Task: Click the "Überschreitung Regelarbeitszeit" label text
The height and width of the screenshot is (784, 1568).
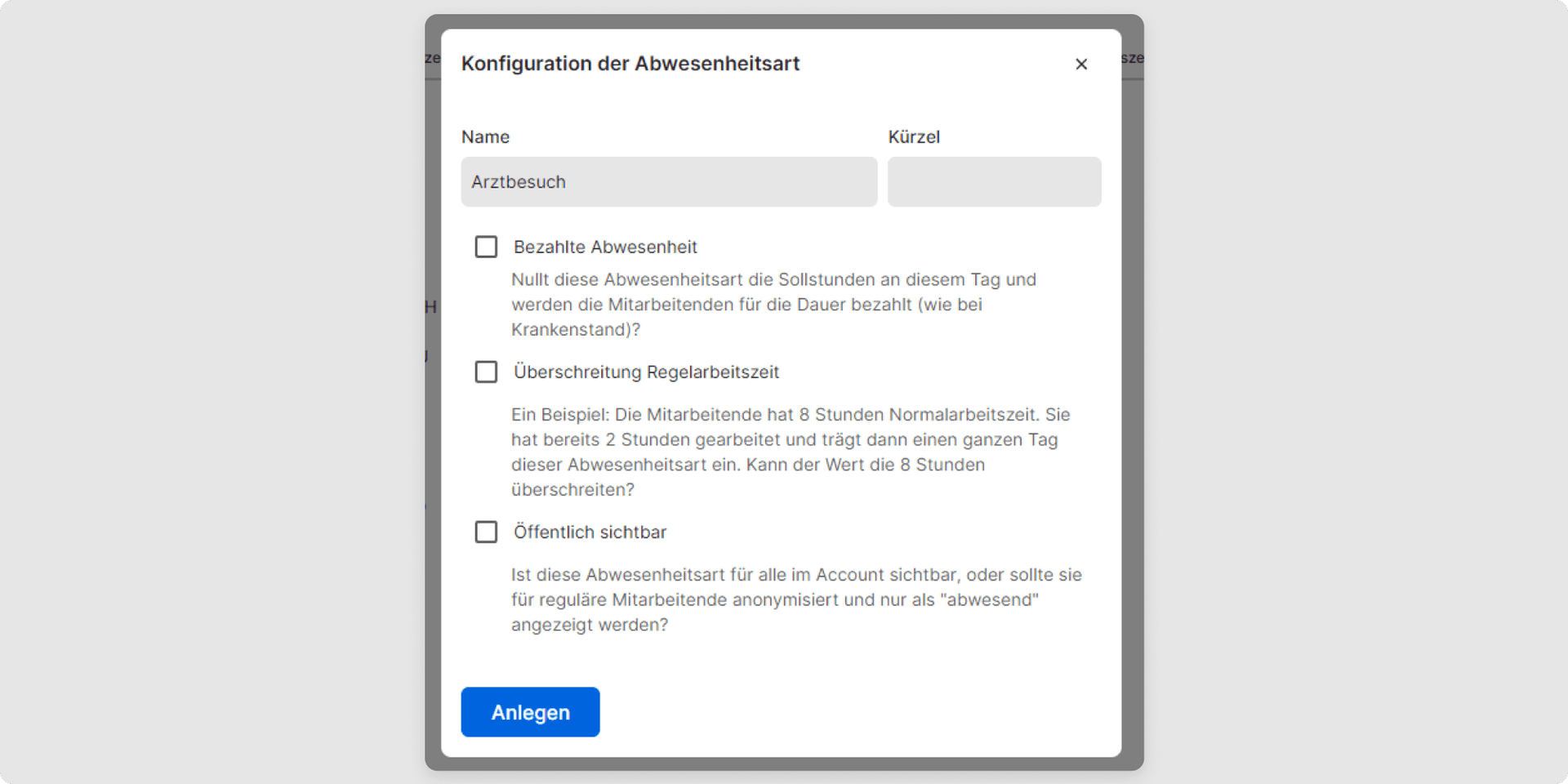Action: [x=646, y=372]
